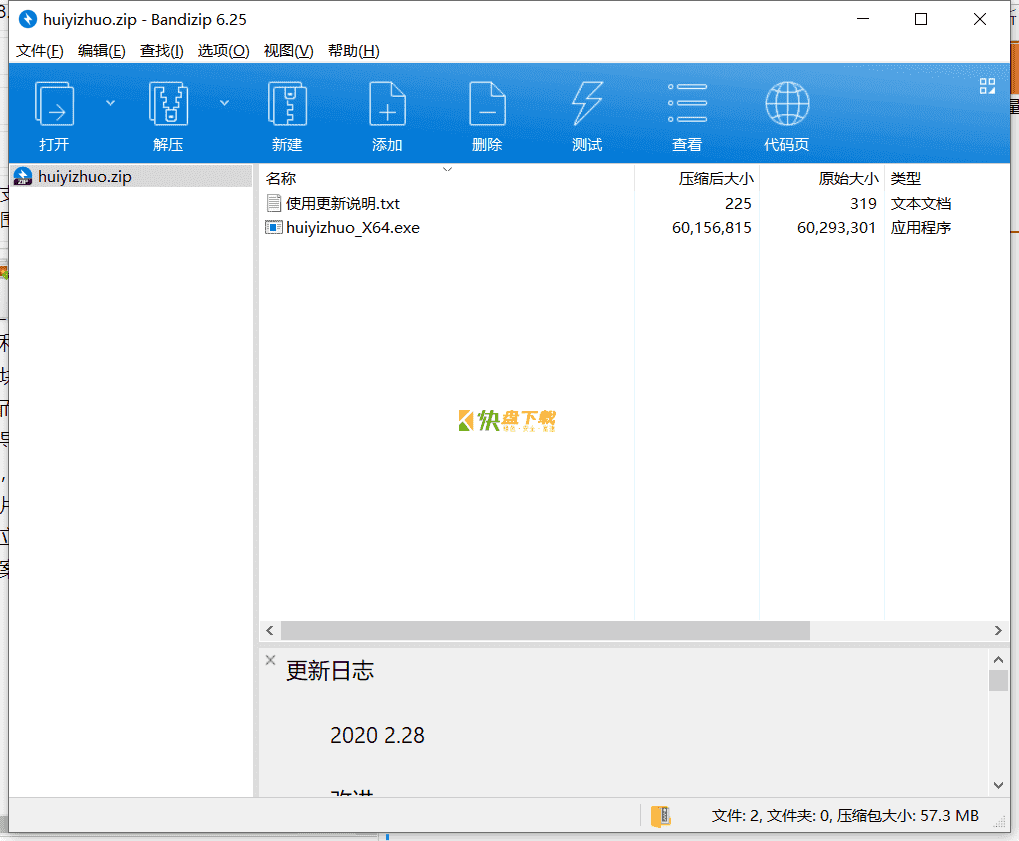Click the preview pane scroll down arrow

tap(998, 785)
